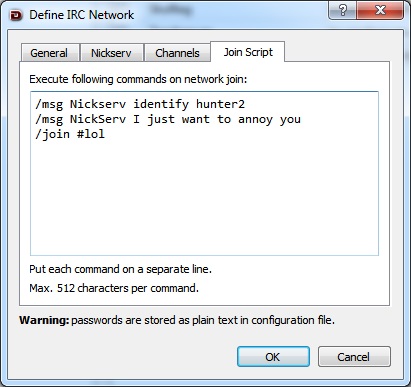411x387 pixels.
Task: Click the red application icon in title bar
Action: 16,15
